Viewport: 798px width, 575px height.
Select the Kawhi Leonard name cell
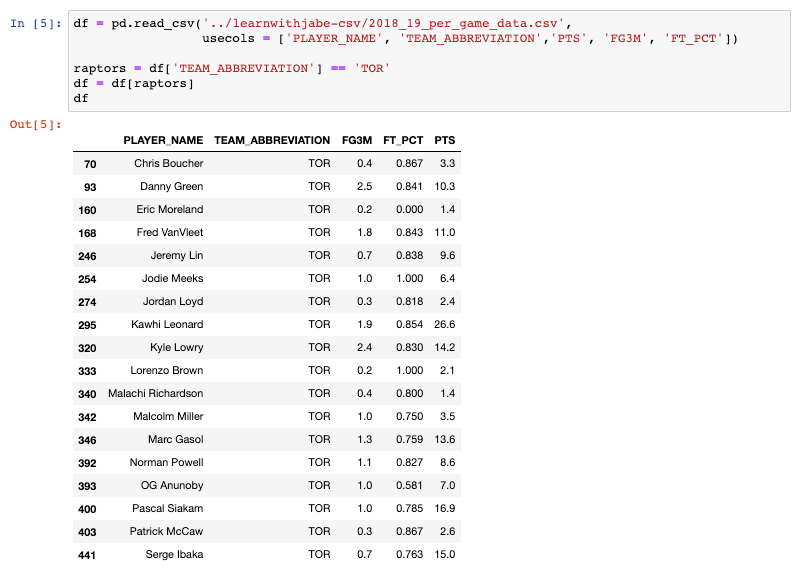point(167,324)
